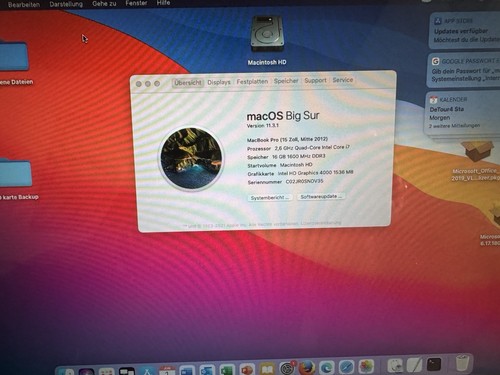Image resolution: width=500 pixels, height=375 pixels.
Task: Open Mission Control from the dock
Action: click(127, 371)
